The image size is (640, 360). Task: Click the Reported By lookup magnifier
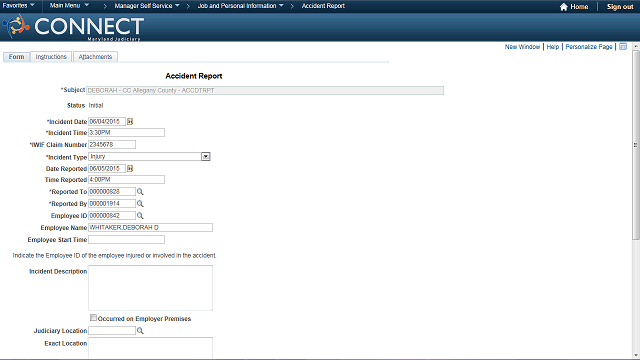tap(140, 204)
